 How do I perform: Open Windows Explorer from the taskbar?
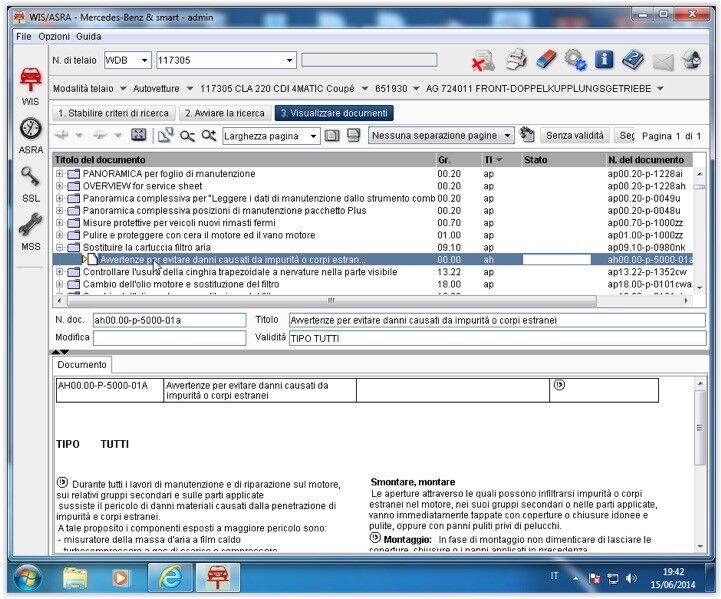click(75, 577)
